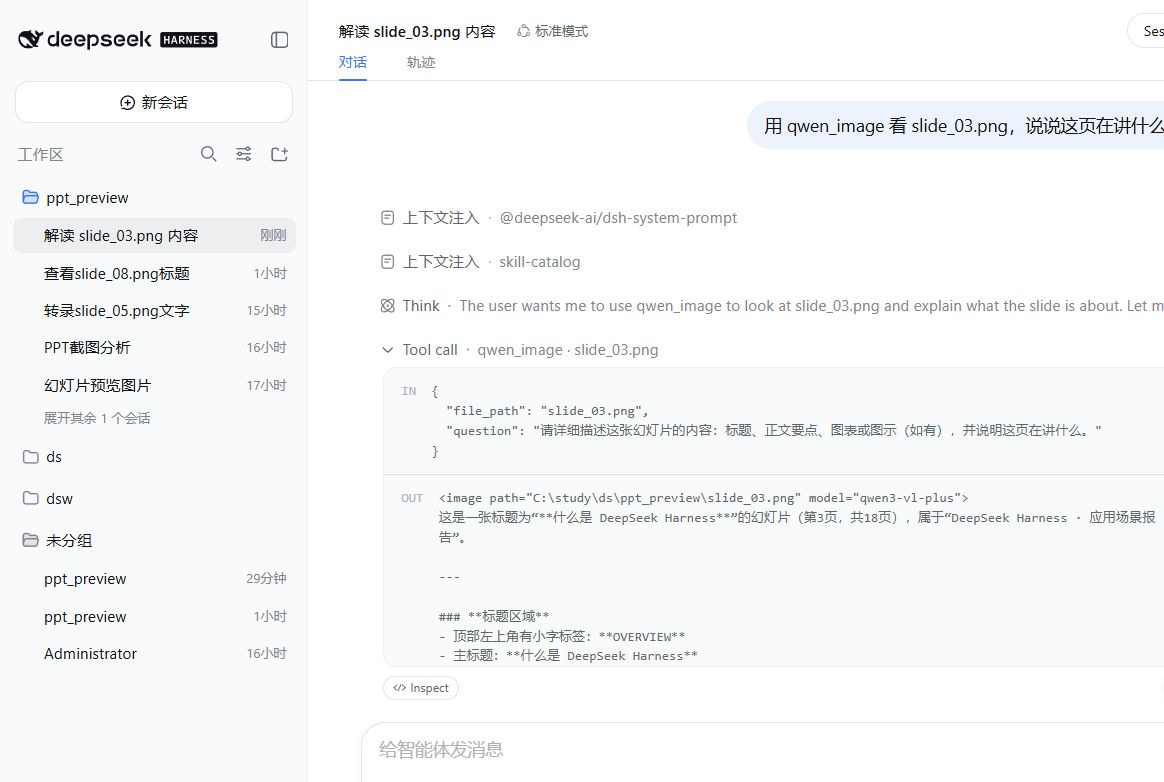Open skill-catalog context injection row
1164x782 pixels.
(480, 261)
